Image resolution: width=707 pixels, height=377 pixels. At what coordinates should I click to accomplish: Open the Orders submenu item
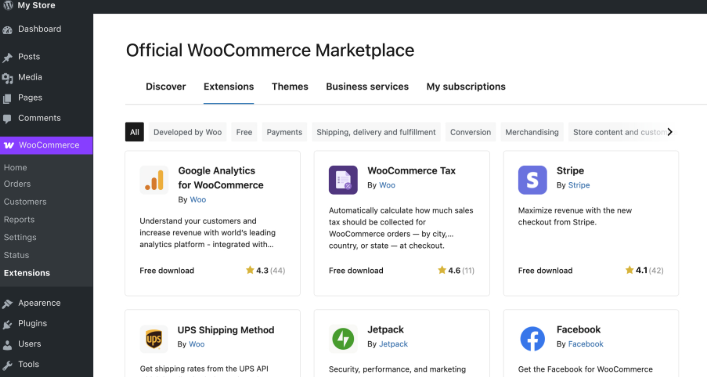[x=17, y=184]
